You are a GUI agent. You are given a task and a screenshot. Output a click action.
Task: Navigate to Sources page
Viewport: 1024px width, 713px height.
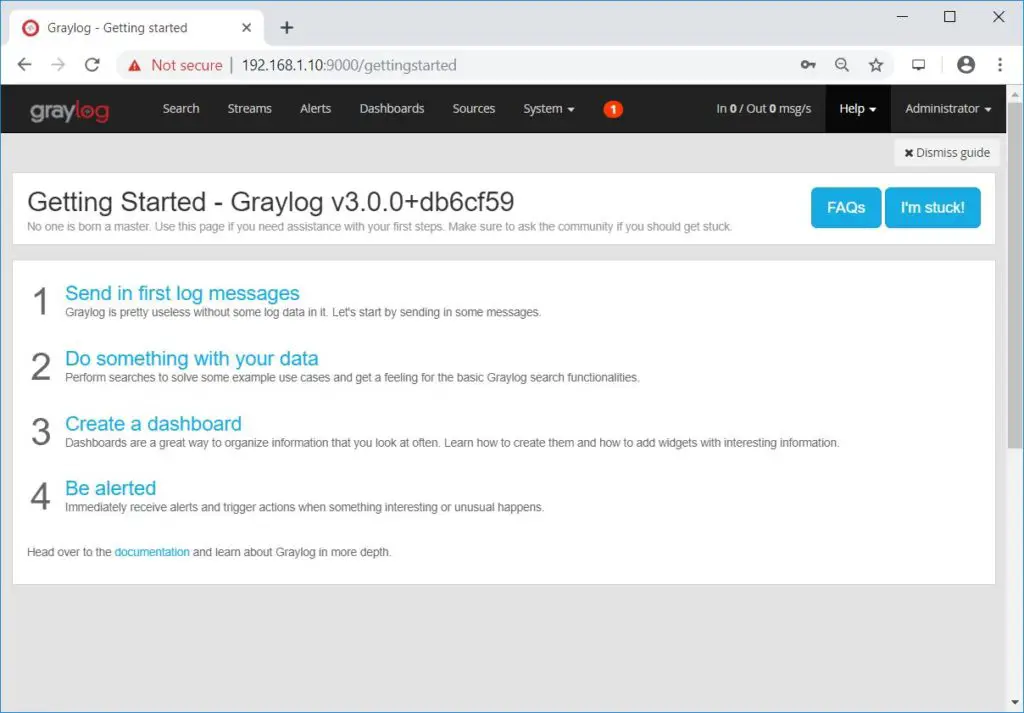473,108
